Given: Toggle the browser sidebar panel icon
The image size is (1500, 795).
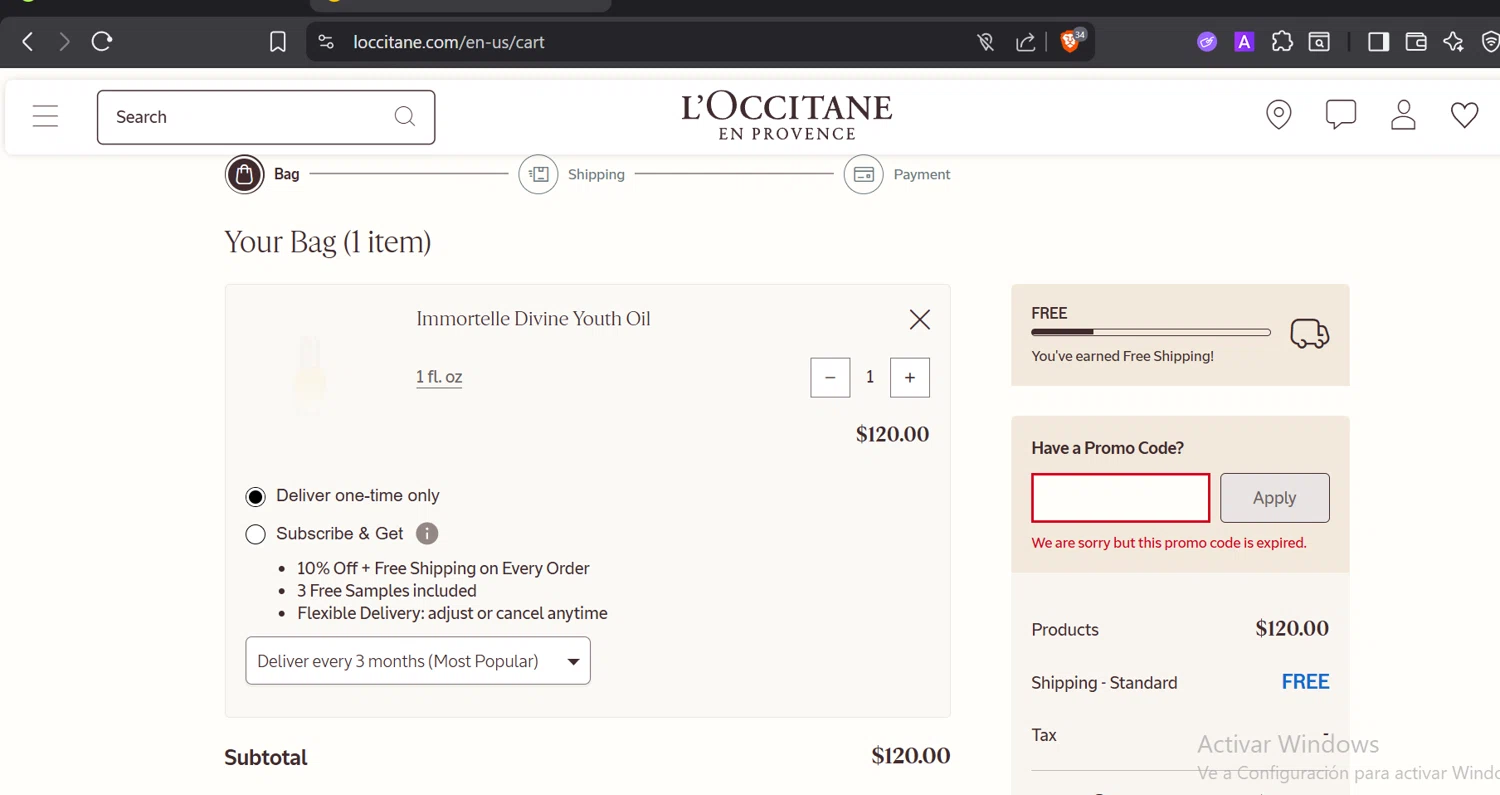Looking at the screenshot, I should tap(1379, 42).
